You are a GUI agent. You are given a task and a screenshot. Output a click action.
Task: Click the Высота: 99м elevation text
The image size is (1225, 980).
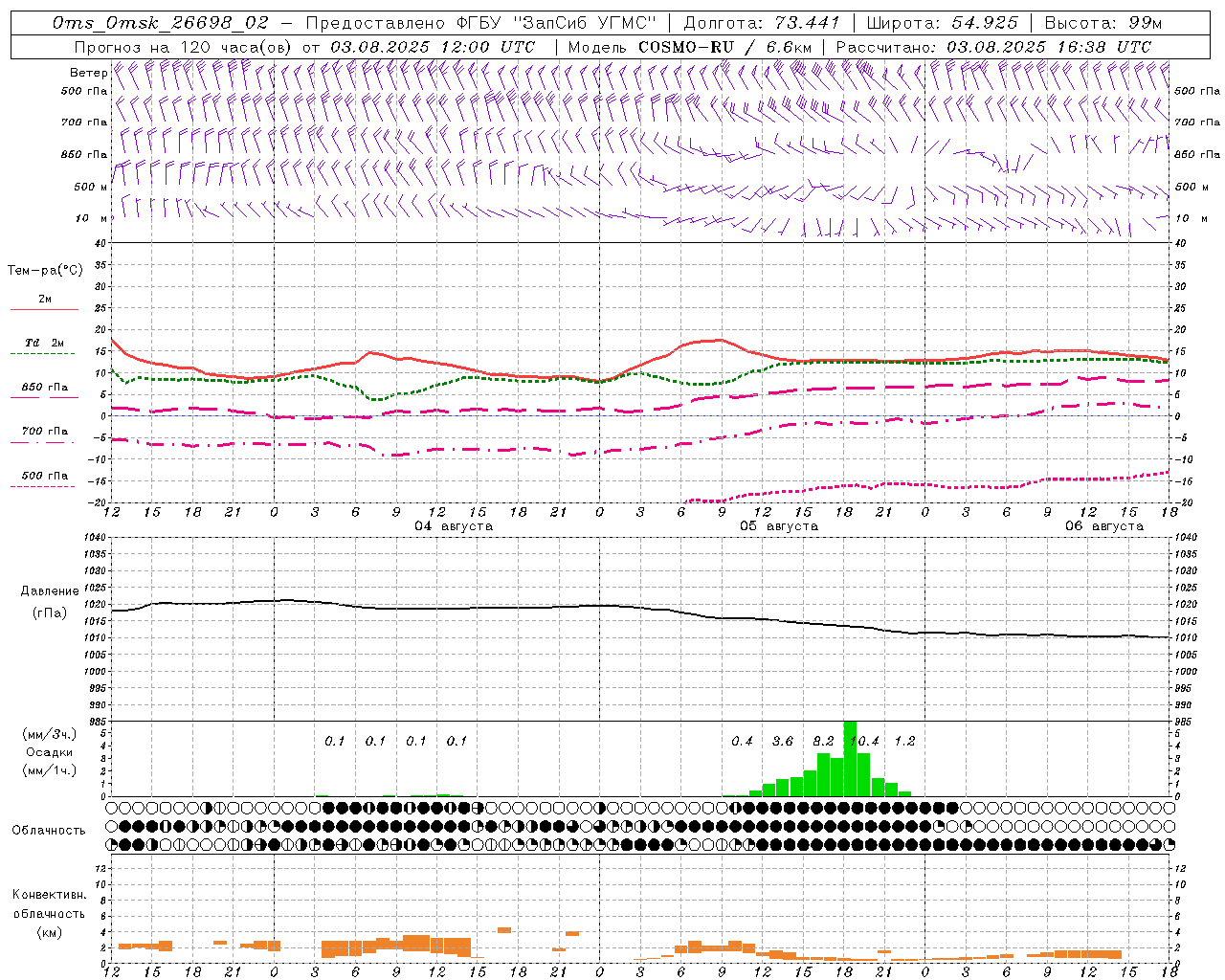click(x=1103, y=22)
